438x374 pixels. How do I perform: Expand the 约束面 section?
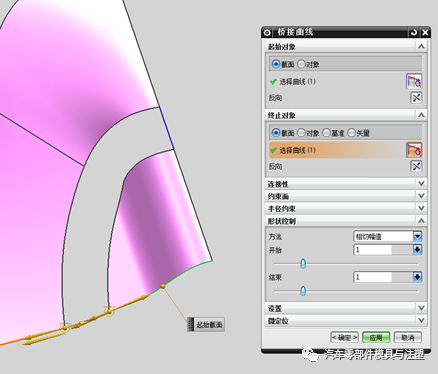coord(421,196)
